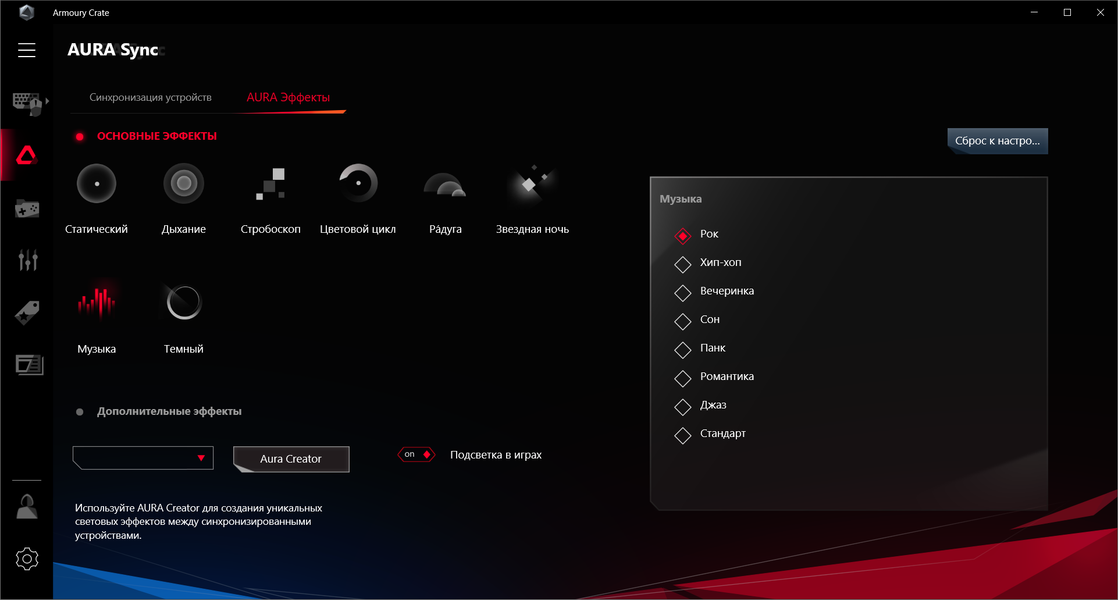The height and width of the screenshot is (600, 1118).
Task: Click the Armoury Crate logo icon
Action: pyautogui.click(x=26, y=12)
